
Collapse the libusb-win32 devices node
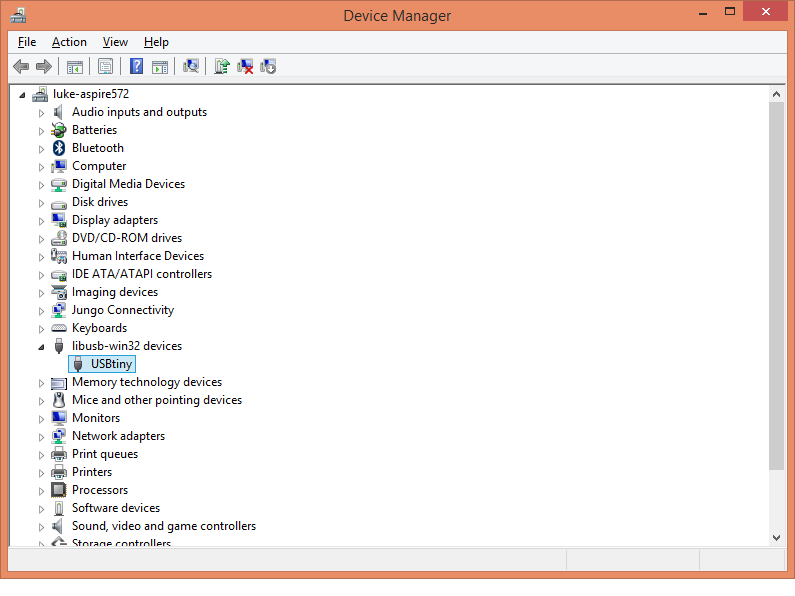click(41, 347)
